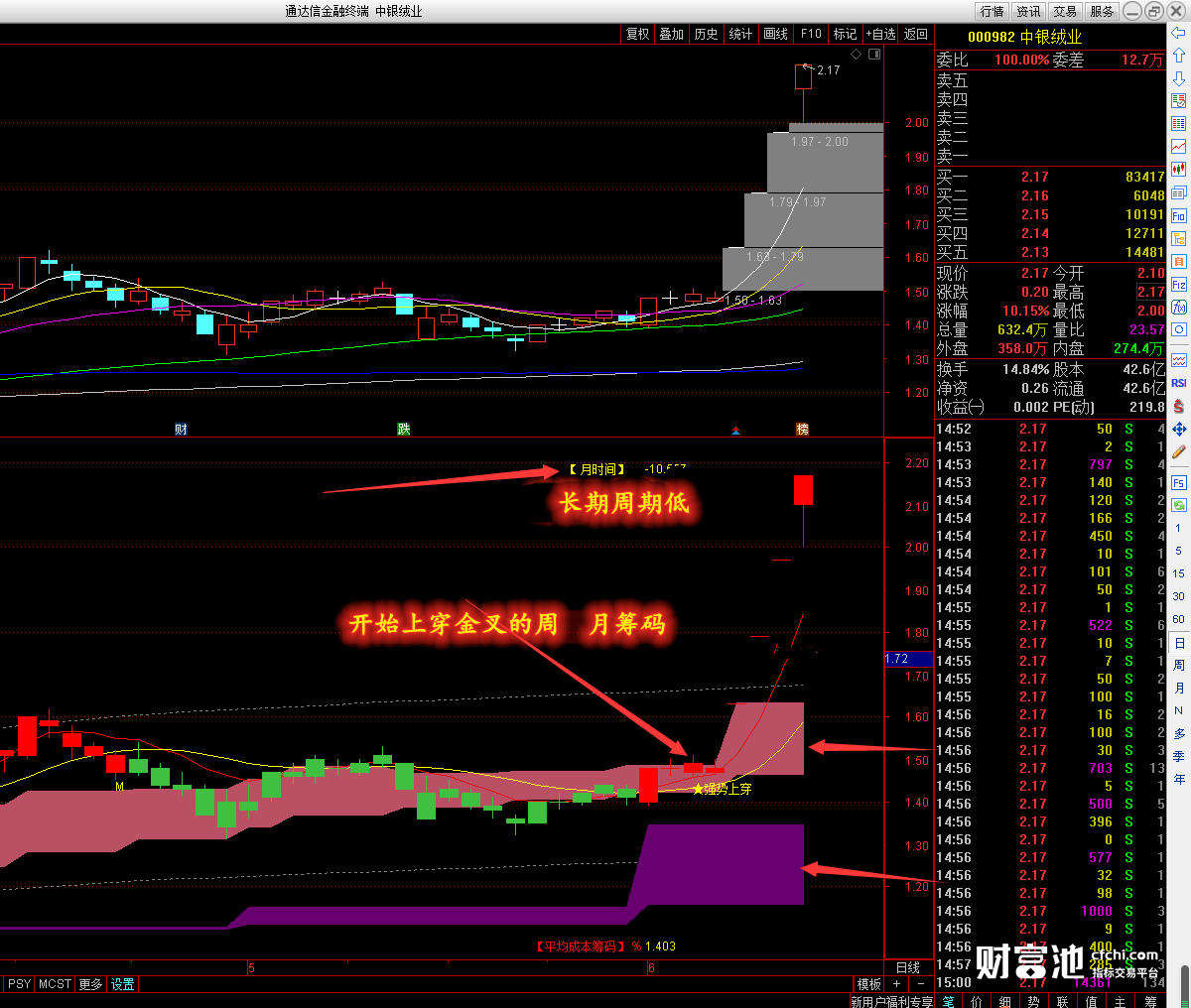Viewport: 1191px width, 1008px height.
Task: Click the diamond icon above chart
Action: (x=857, y=55)
